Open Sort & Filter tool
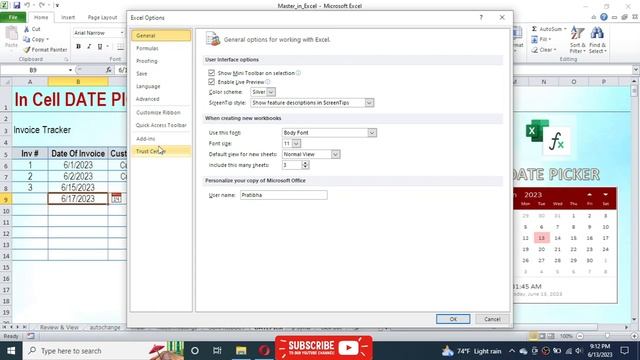This screenshot has width=640, height=360. click(x=578, y=40)
